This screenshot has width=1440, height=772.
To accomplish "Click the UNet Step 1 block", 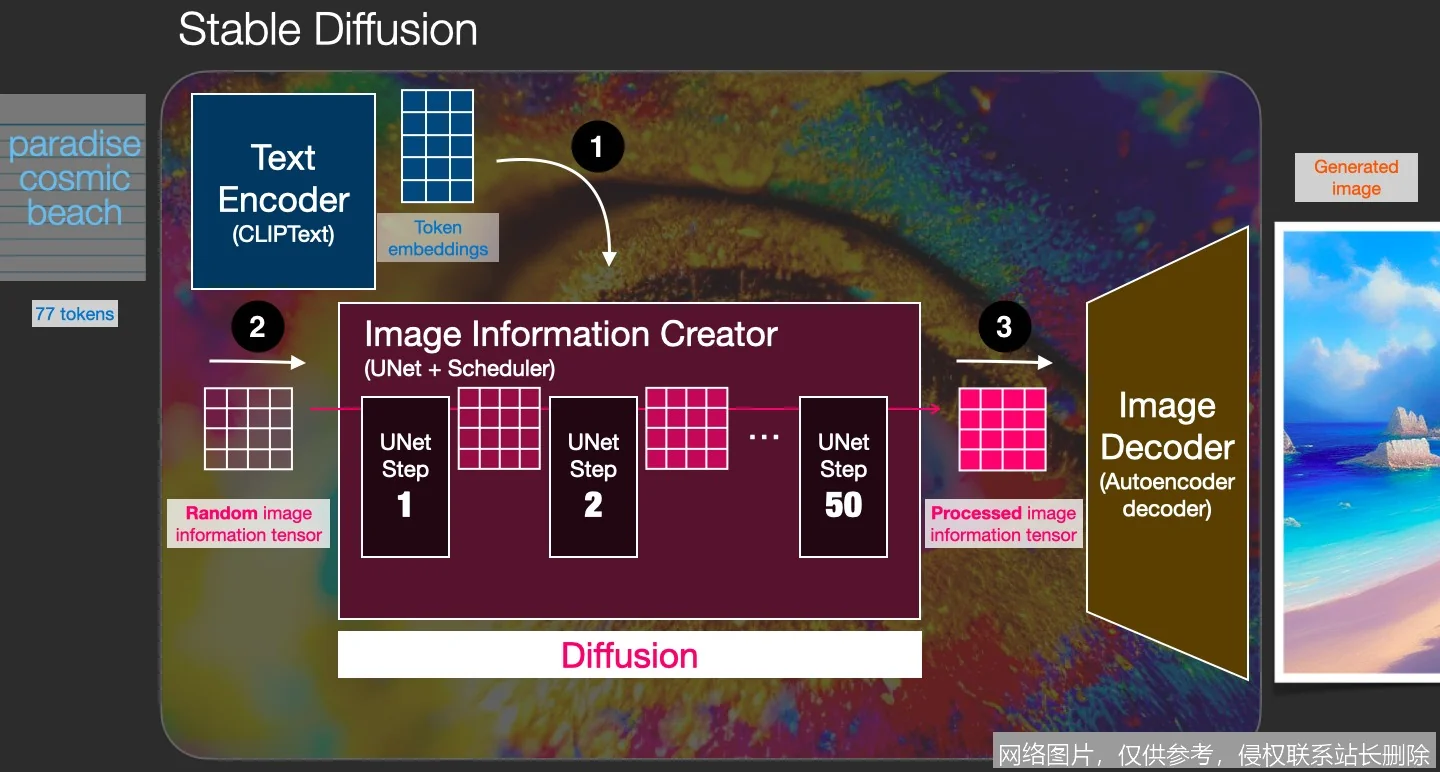I will coord(404,477).
